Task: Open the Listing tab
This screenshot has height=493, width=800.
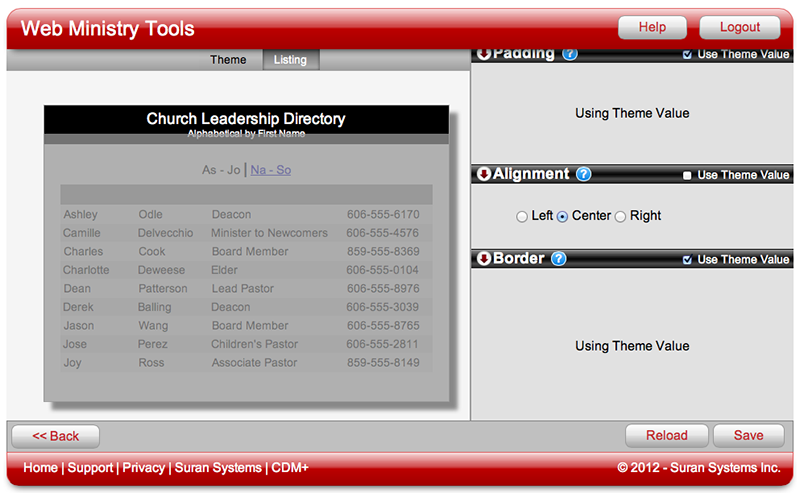Action: click(x=290, y=60)
